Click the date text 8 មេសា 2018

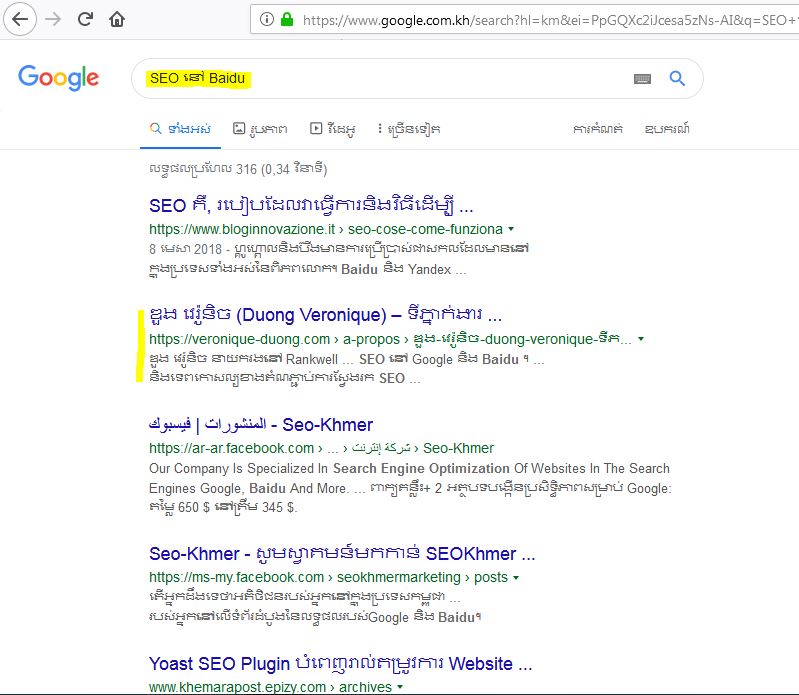[185, 249]
